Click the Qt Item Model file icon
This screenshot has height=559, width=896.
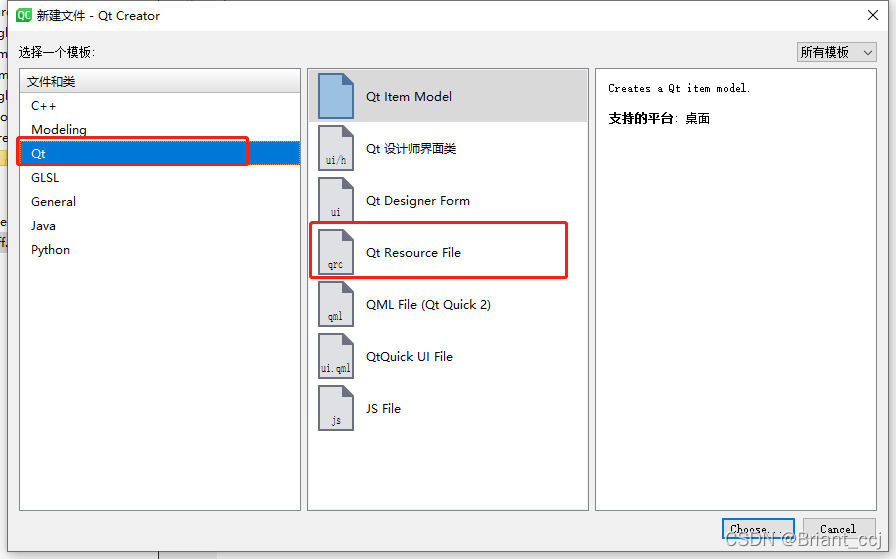tap(336, 96)
